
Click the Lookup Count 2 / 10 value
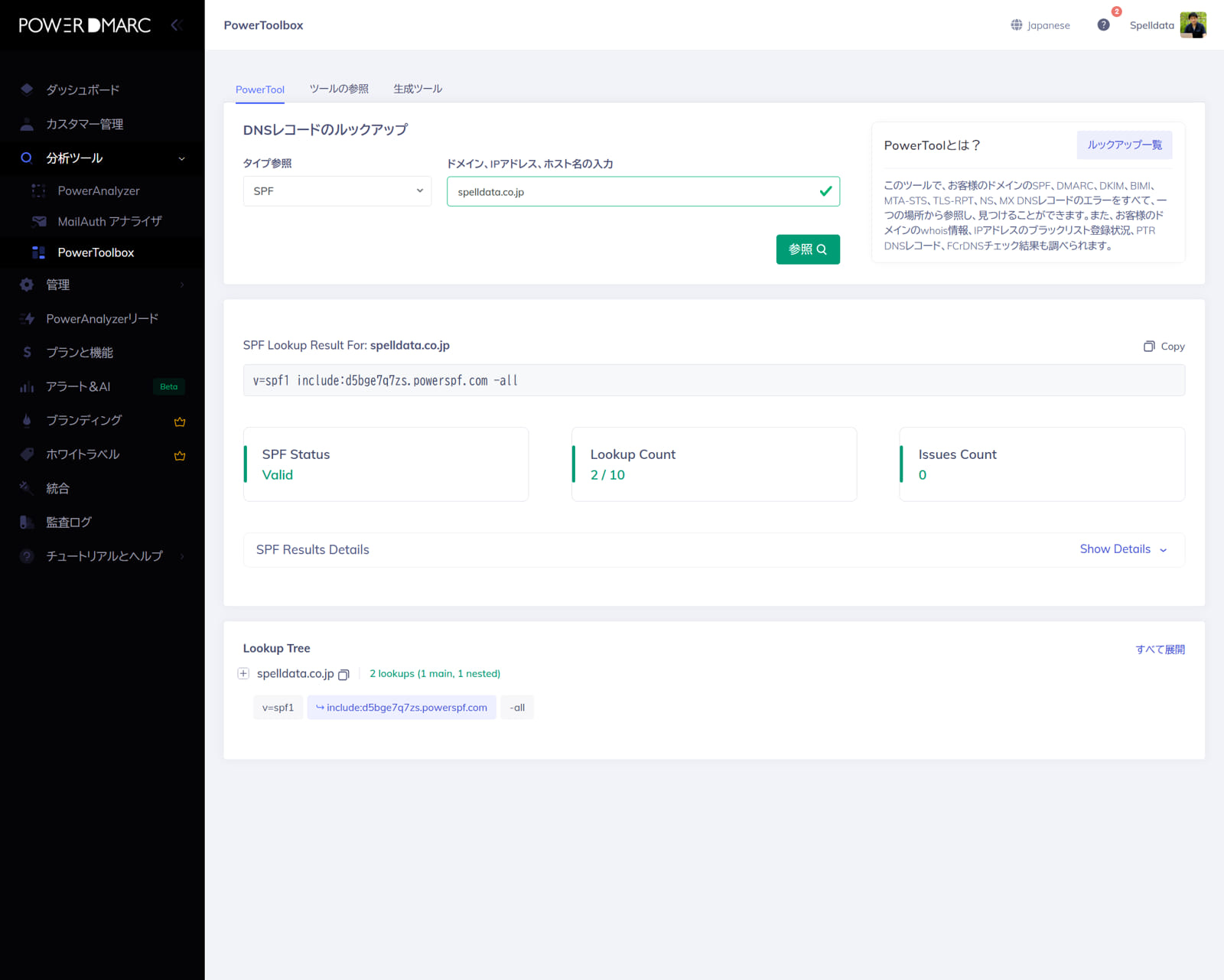607,475
